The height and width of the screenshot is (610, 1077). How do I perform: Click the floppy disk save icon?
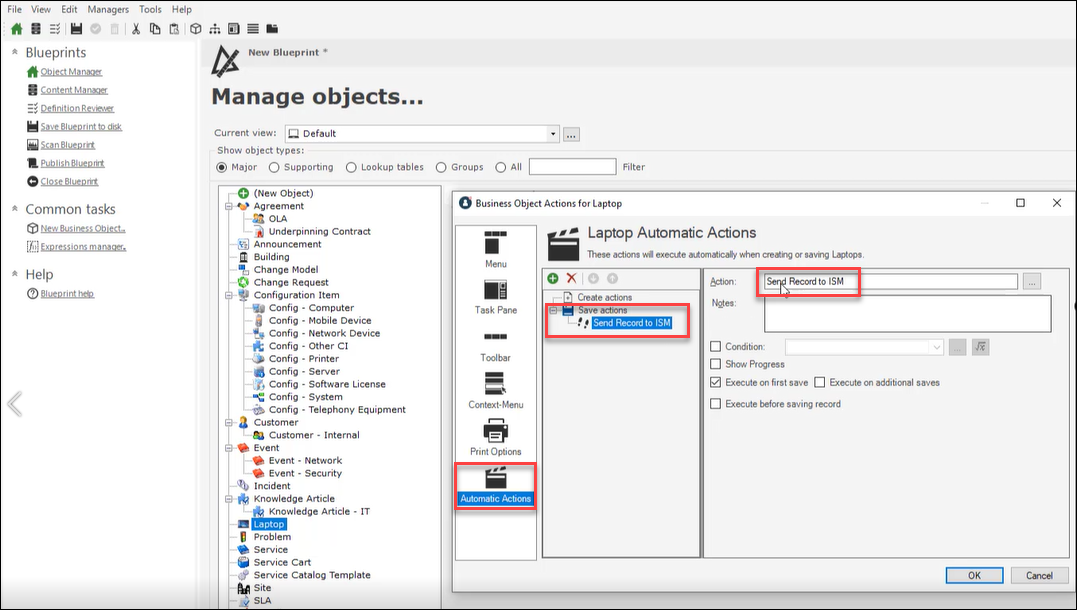76,28
